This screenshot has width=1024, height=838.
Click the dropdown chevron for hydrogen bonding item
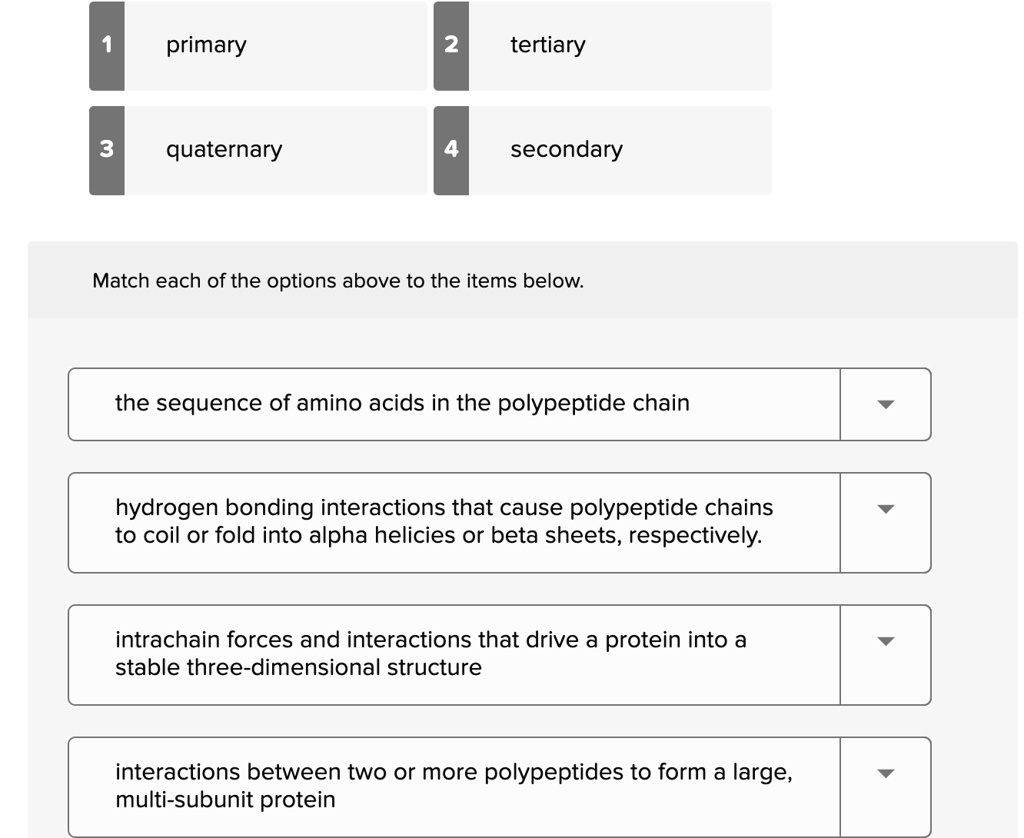point(885,508)
